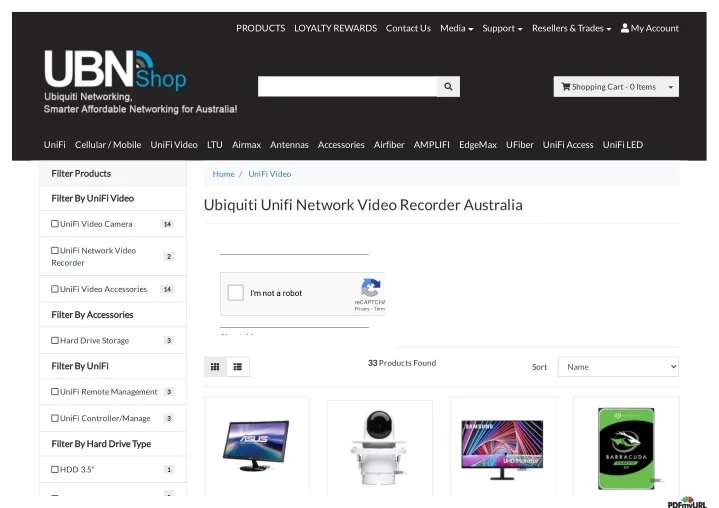This screenshot has width=719, height=508.
Task: Open the ASUS monitor product thumbnail
Action: 256,446
